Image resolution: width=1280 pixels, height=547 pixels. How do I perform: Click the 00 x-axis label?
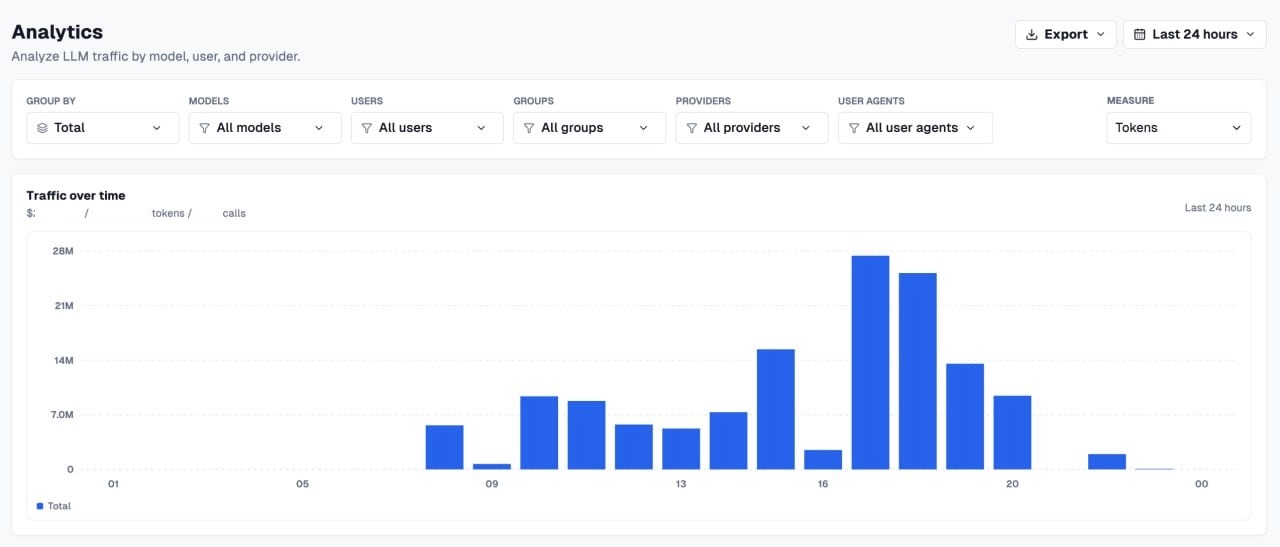(x=1201, y=484)
